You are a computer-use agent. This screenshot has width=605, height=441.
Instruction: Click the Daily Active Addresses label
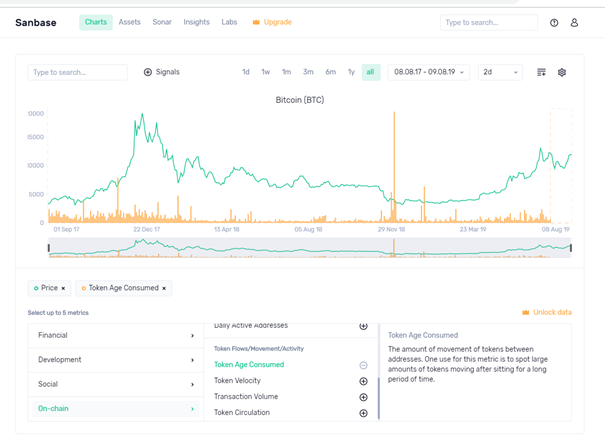251,326
